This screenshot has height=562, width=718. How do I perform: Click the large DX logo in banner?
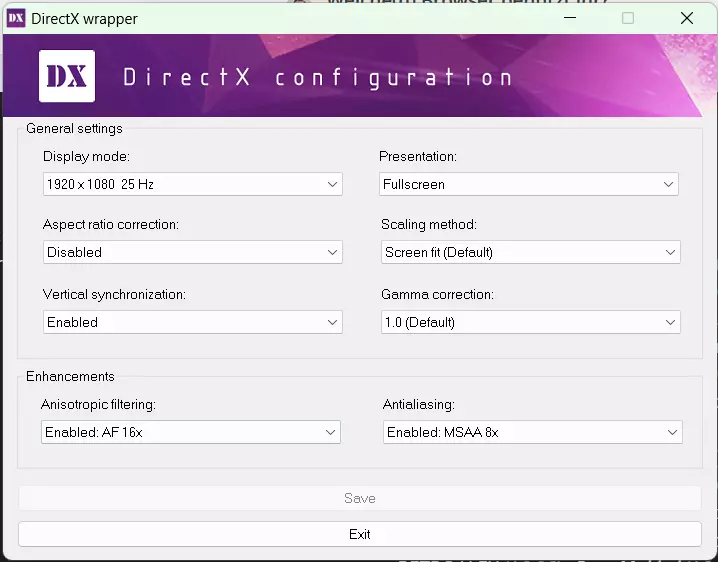tap(67, 76)
